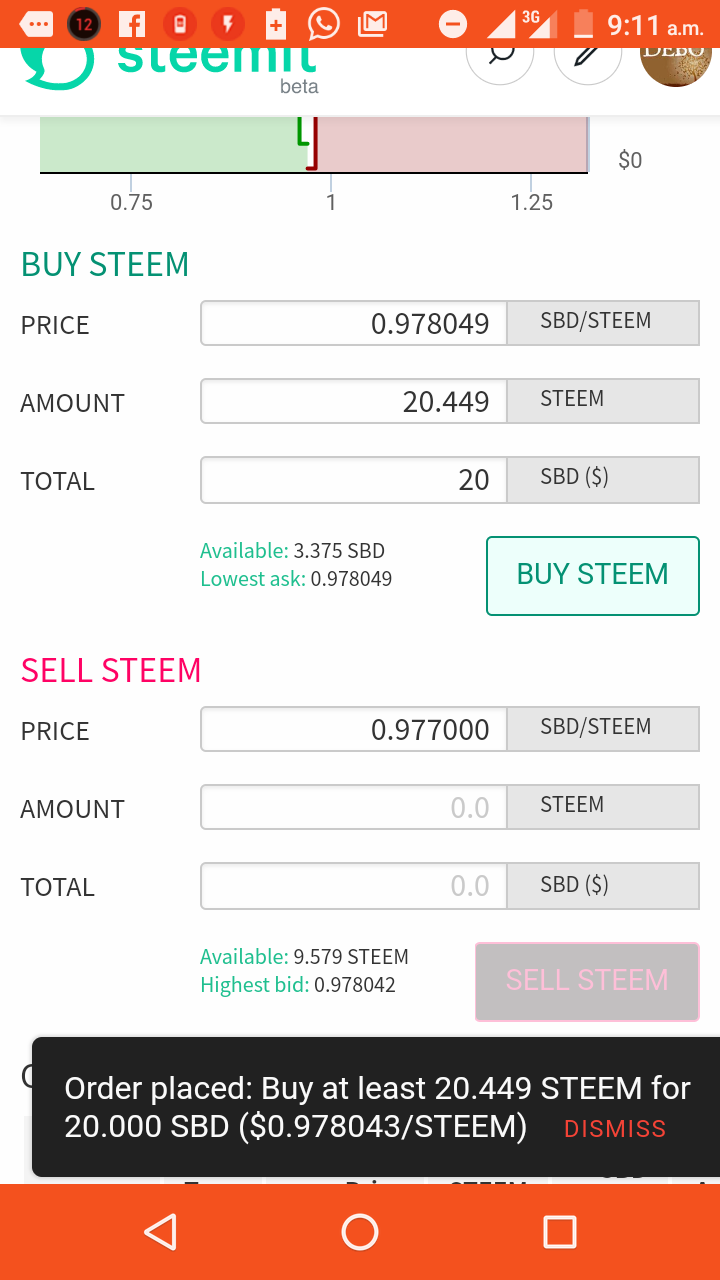Tap the Android home circle icon
This screenshot has width=720, height=1280.
(x=360, y=1232)
